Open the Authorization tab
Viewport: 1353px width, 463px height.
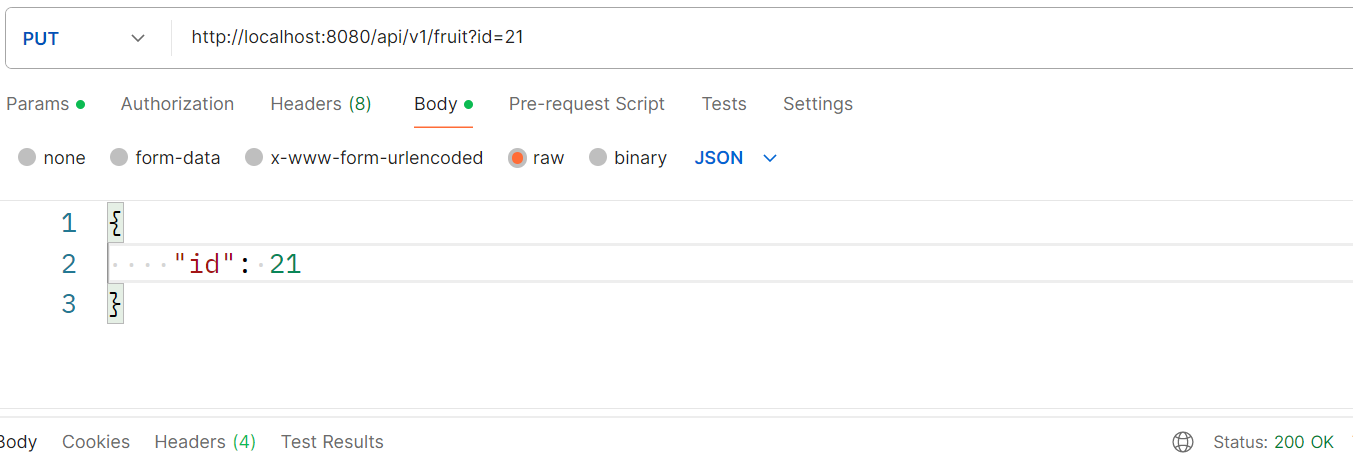(177, 104)
